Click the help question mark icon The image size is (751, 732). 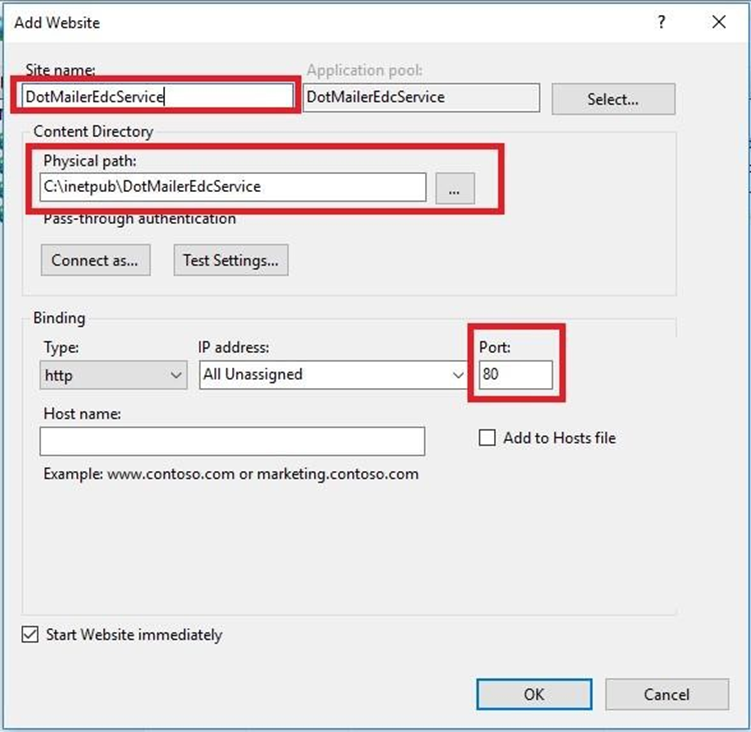661,22
